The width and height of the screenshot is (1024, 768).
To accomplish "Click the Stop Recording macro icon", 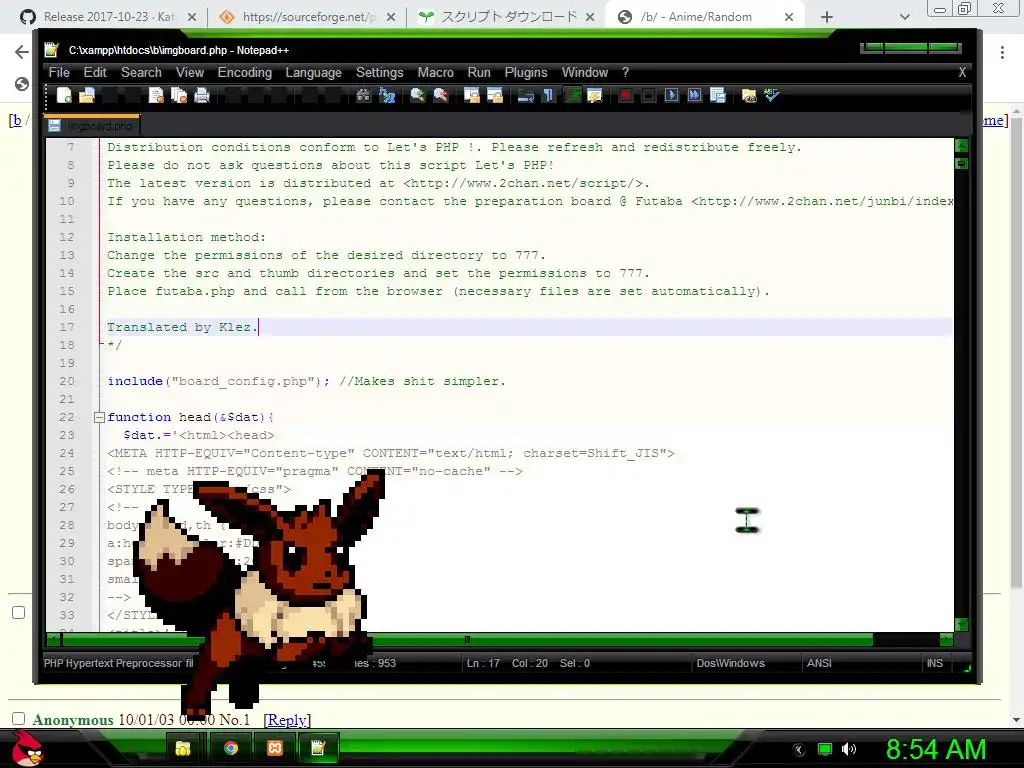I will coord(648,95).
